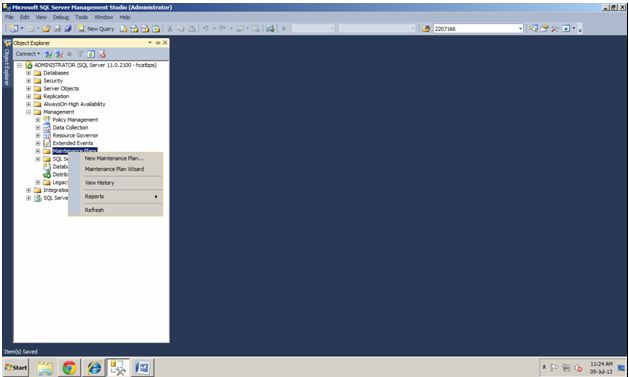Click the Windows Start button
The height and width of the screenshot is (377, 629).
16,367
